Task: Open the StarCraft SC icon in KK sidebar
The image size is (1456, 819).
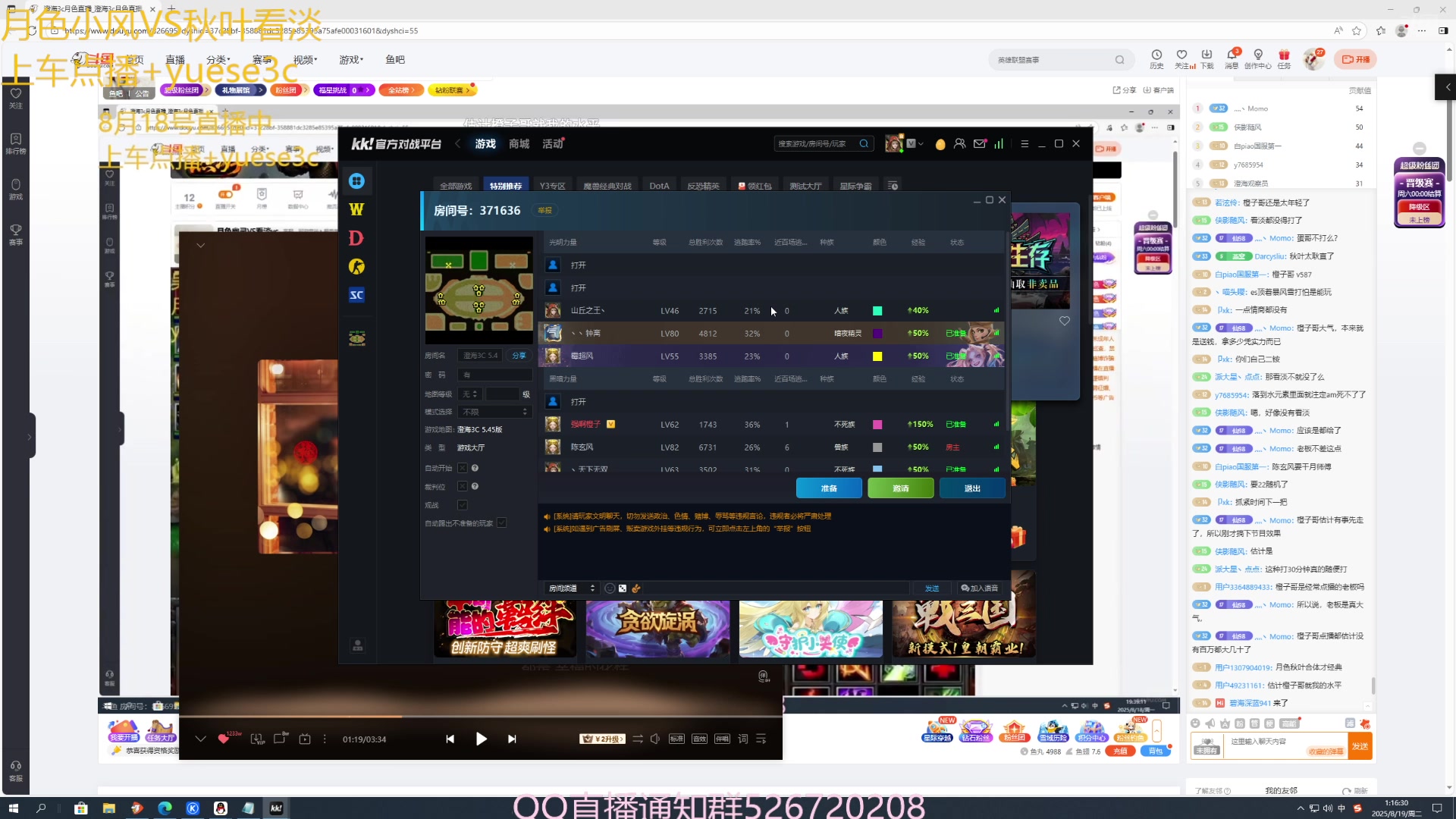Action: 356,295
